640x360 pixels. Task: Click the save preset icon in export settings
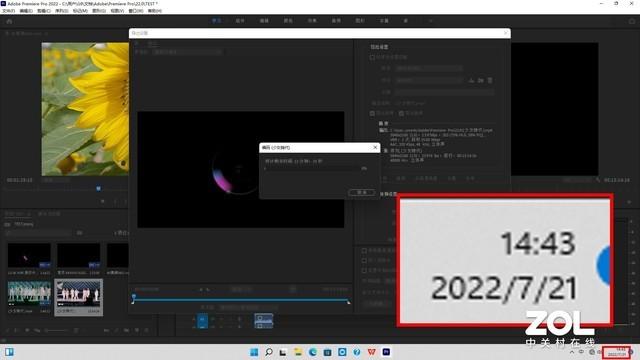(x=471, y=80)
